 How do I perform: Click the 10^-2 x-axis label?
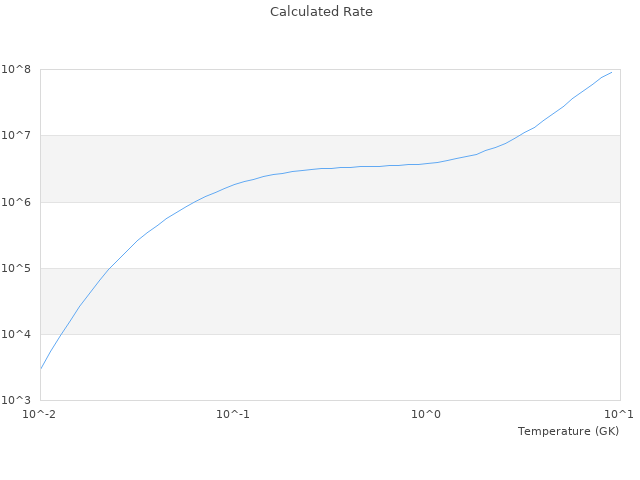coord(40,414)
